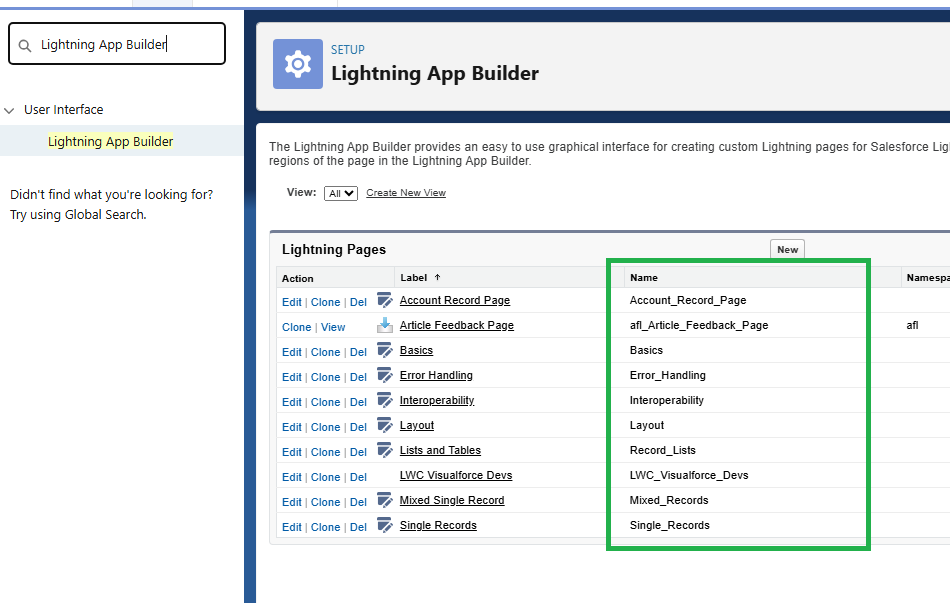Edit the LWC Visualforce Devs page
The width and height of the screenshot is (950, 603).
click(x=291, y=477)
